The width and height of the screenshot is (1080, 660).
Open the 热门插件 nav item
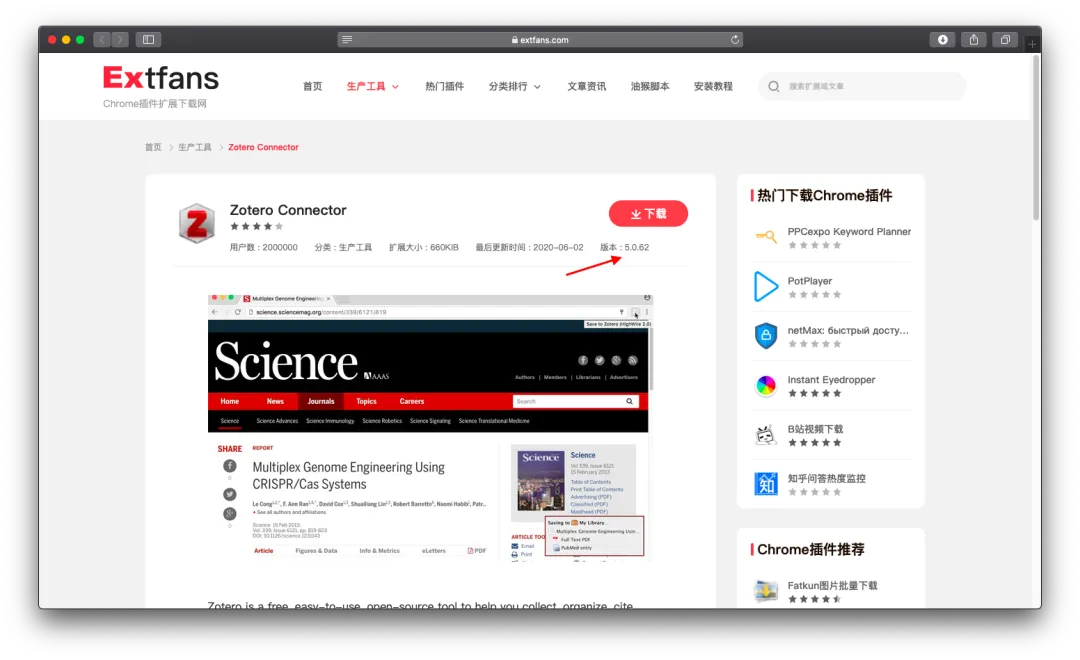point(444,87)
